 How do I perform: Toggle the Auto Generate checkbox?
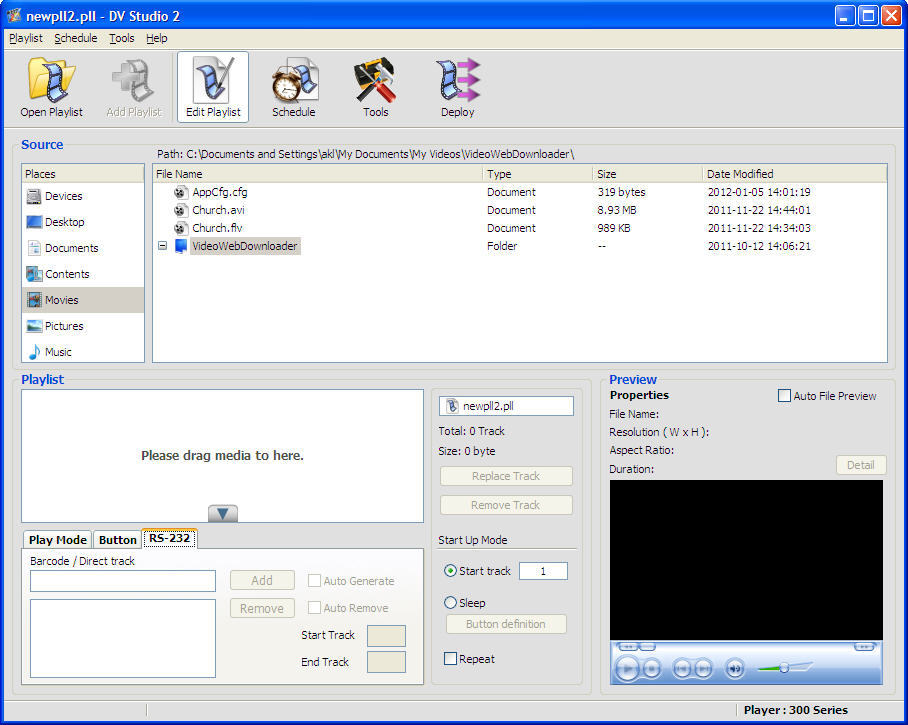pos(314,581)
